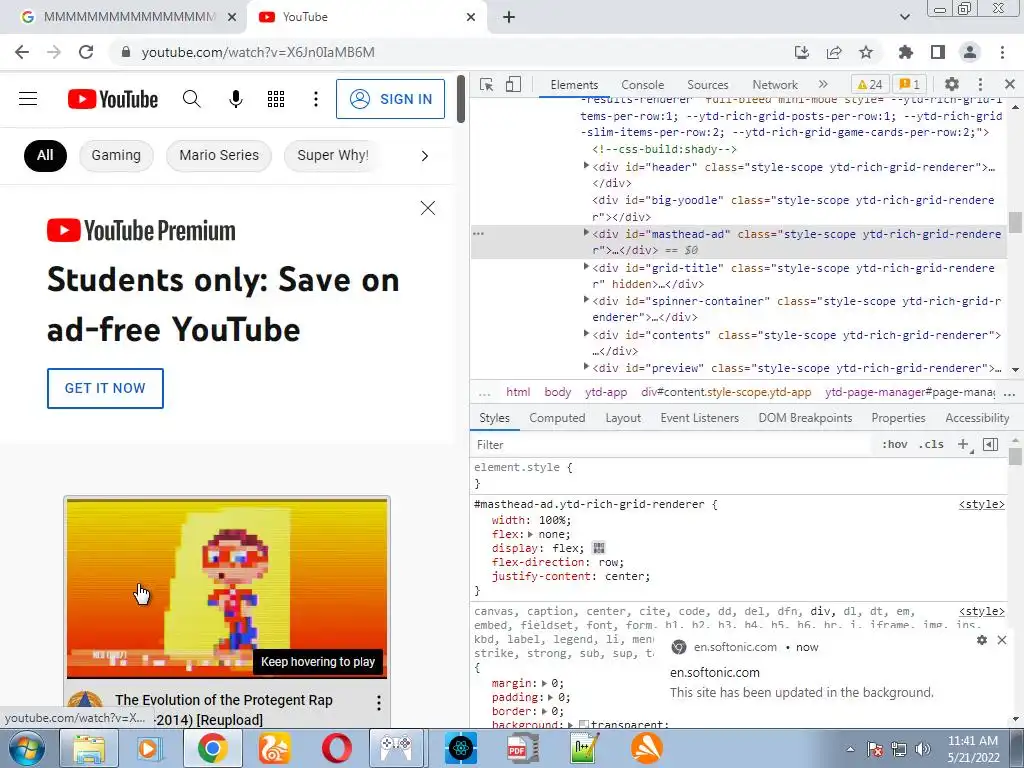1024x768 pixels.
Task: Open Chrome extensions puzzle icon
Action: point(905,52)
